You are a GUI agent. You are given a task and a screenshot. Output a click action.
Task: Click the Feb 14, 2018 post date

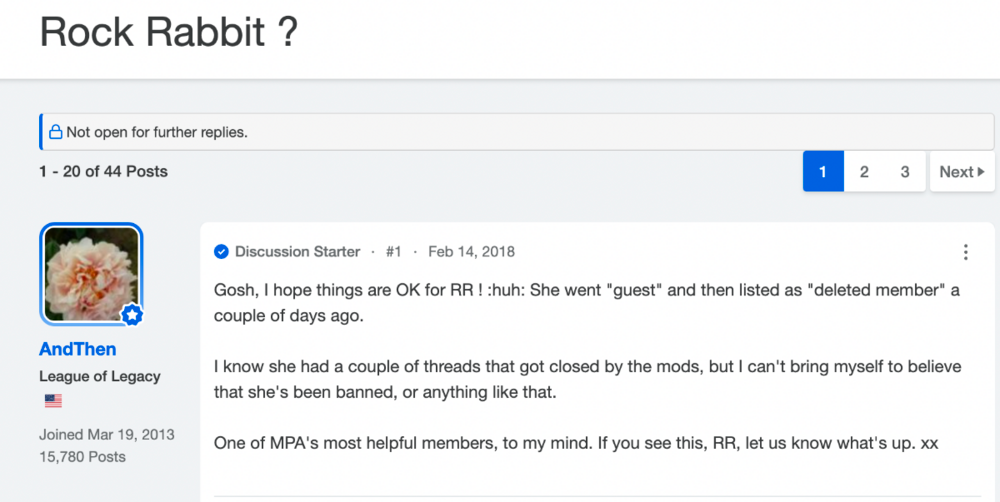point(471,252)
